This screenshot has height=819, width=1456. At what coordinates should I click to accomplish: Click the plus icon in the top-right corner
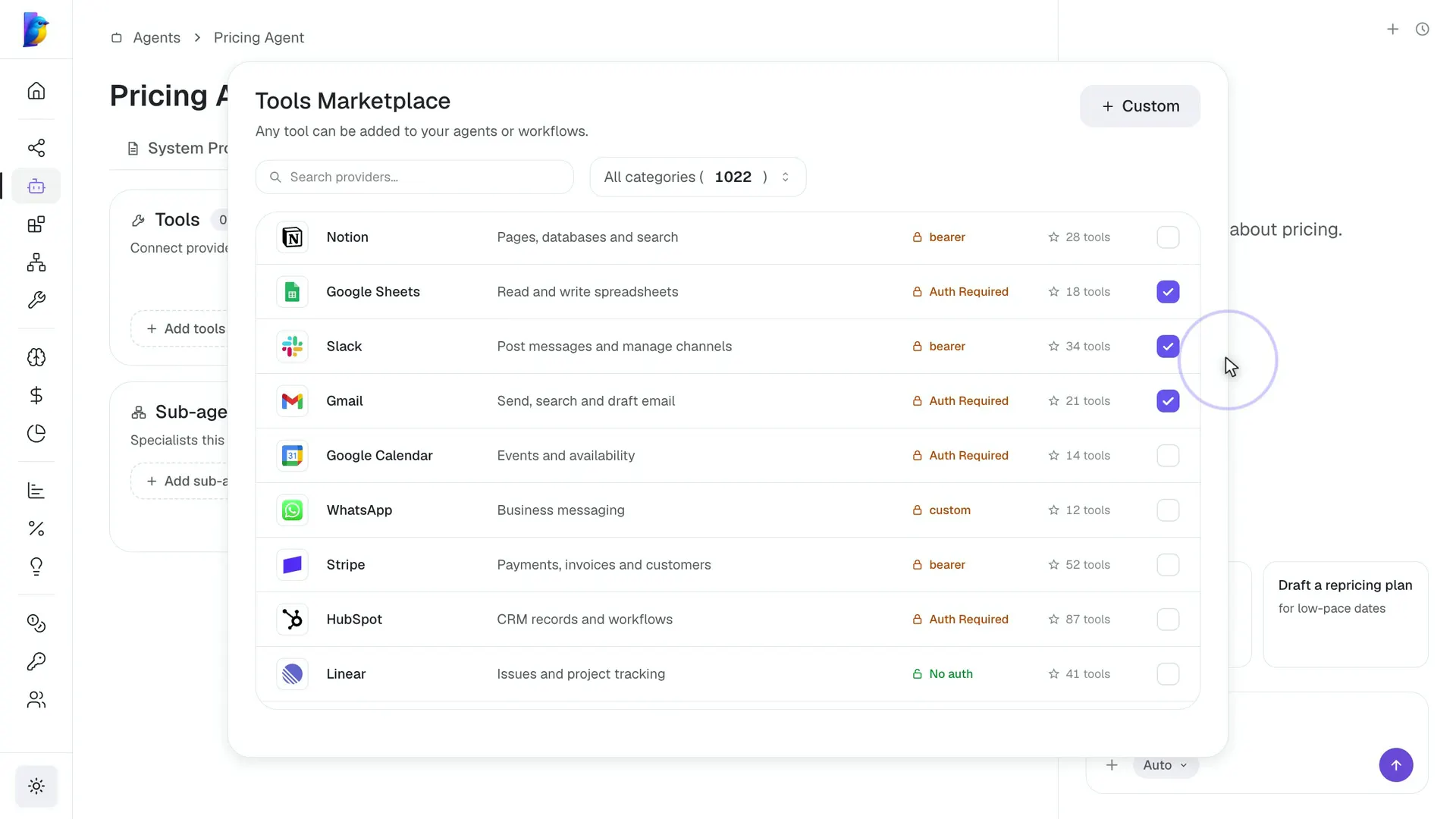click(1393, 29)
